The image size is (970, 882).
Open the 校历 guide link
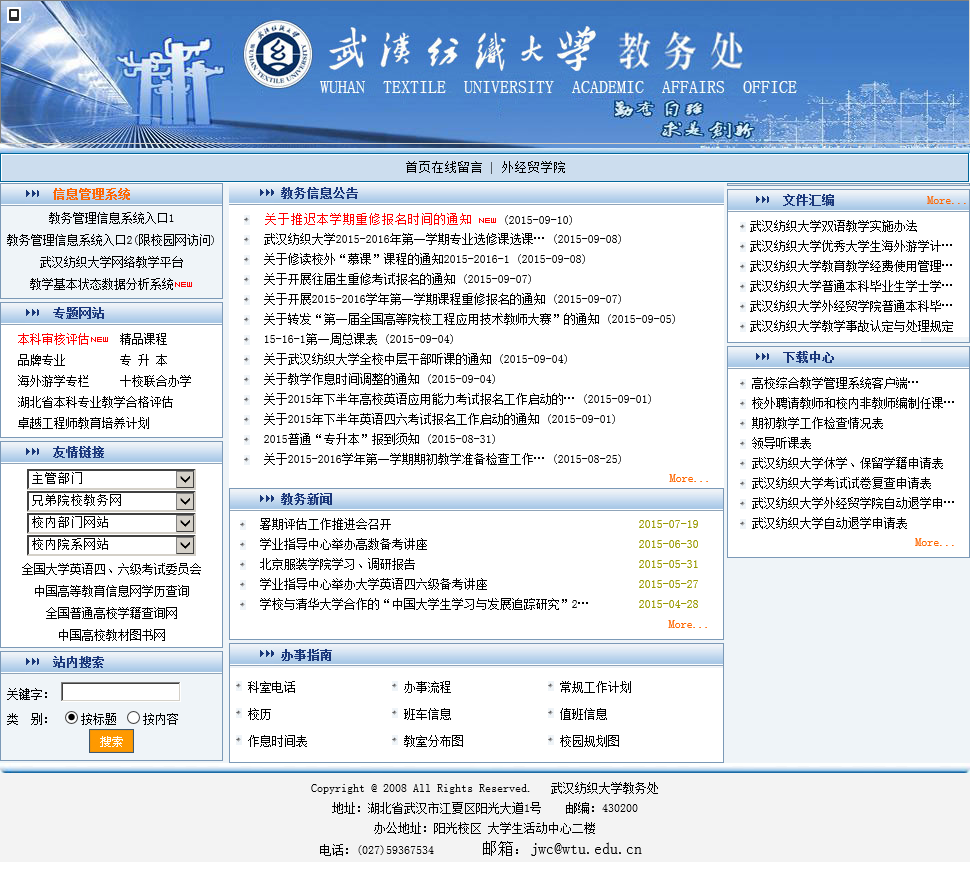(x=259, y=714)
